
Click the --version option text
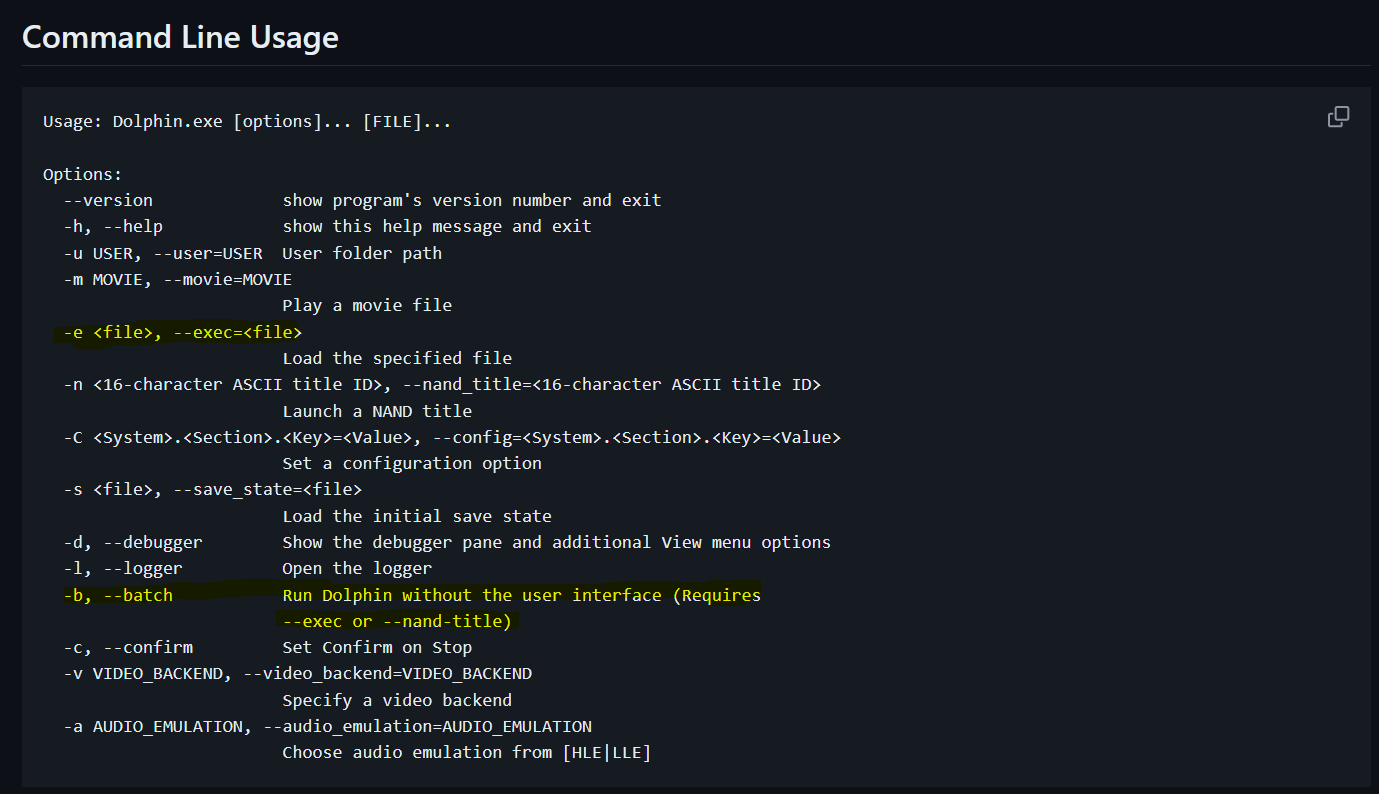pos(108,200)
